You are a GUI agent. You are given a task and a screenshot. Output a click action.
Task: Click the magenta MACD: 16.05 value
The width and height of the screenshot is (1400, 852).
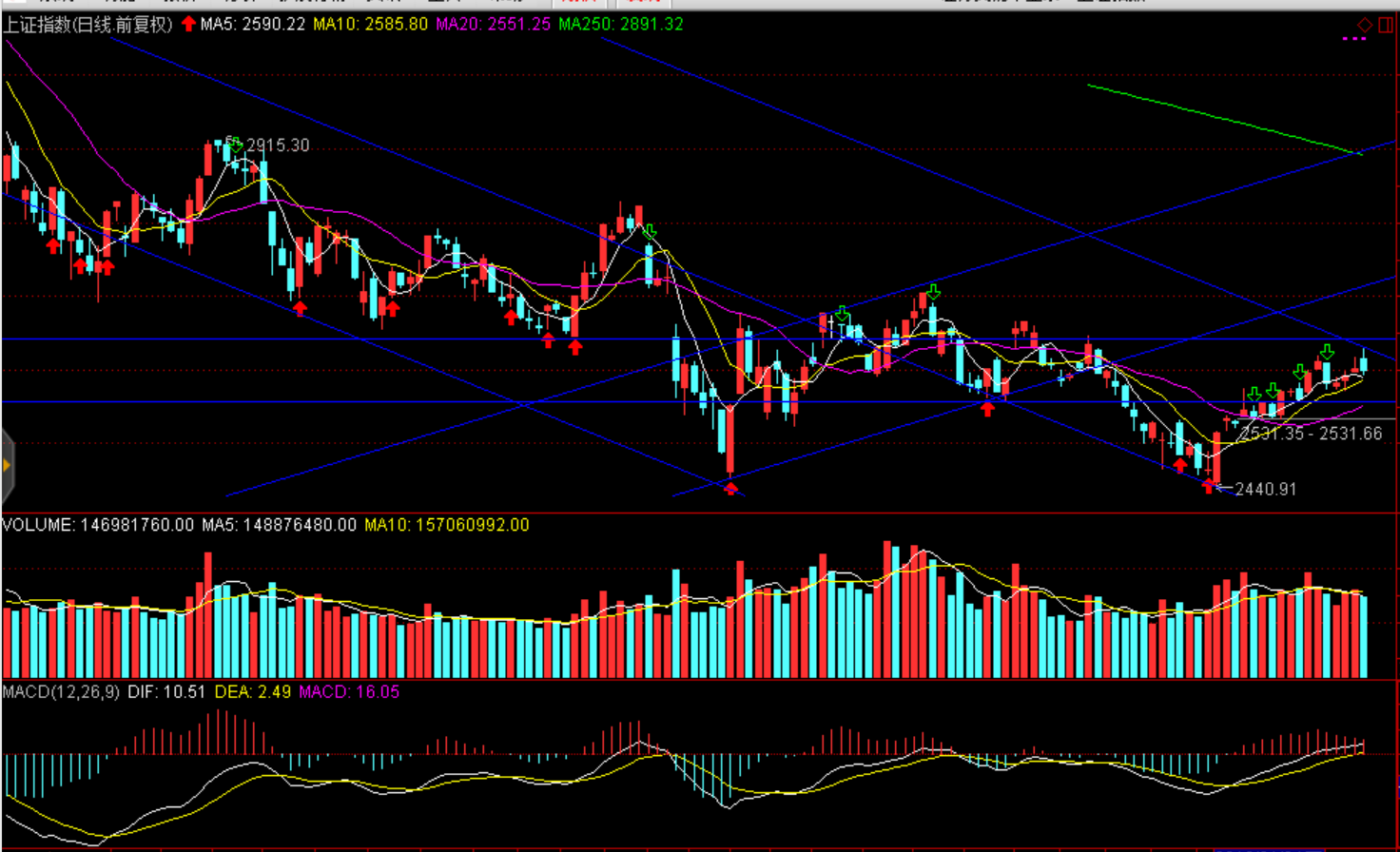349,691
